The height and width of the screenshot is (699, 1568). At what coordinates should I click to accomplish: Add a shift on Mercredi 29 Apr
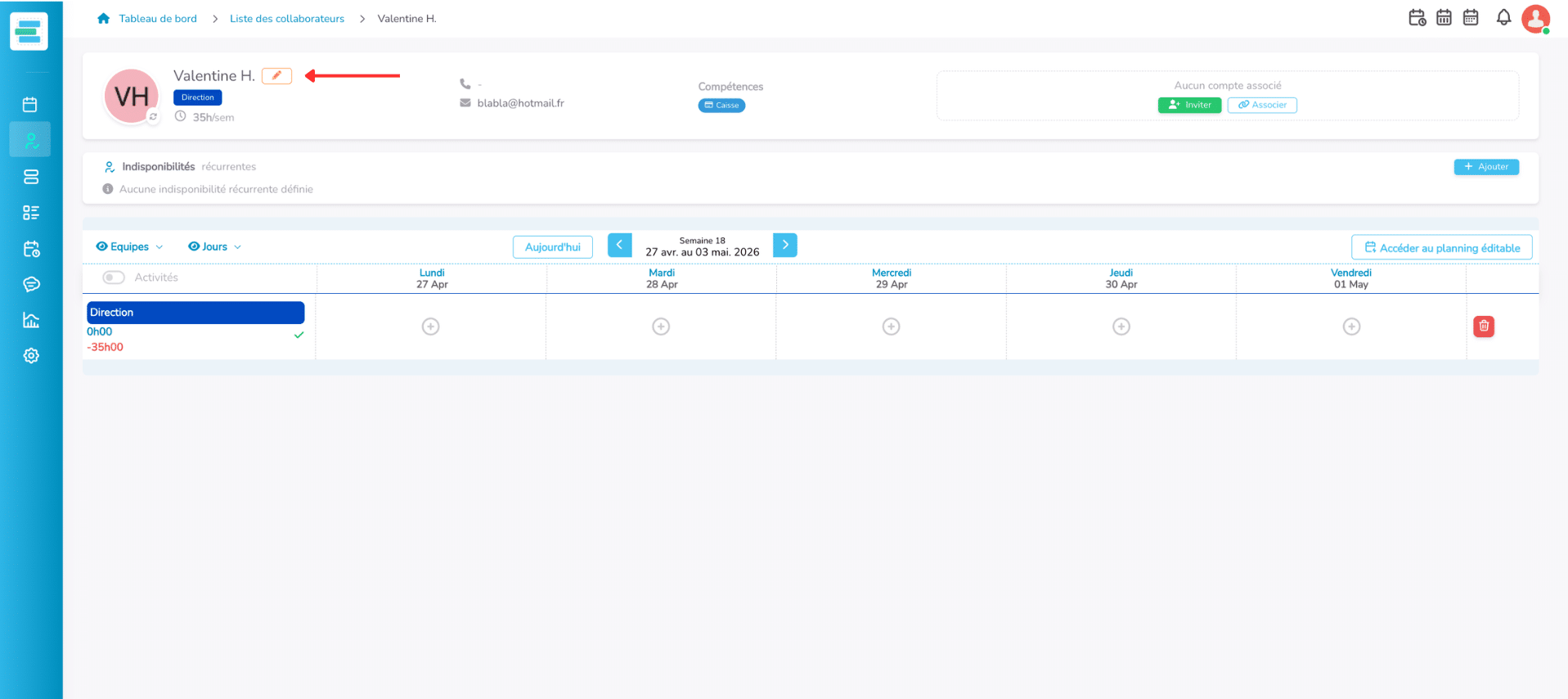click(x=892, y=327)
